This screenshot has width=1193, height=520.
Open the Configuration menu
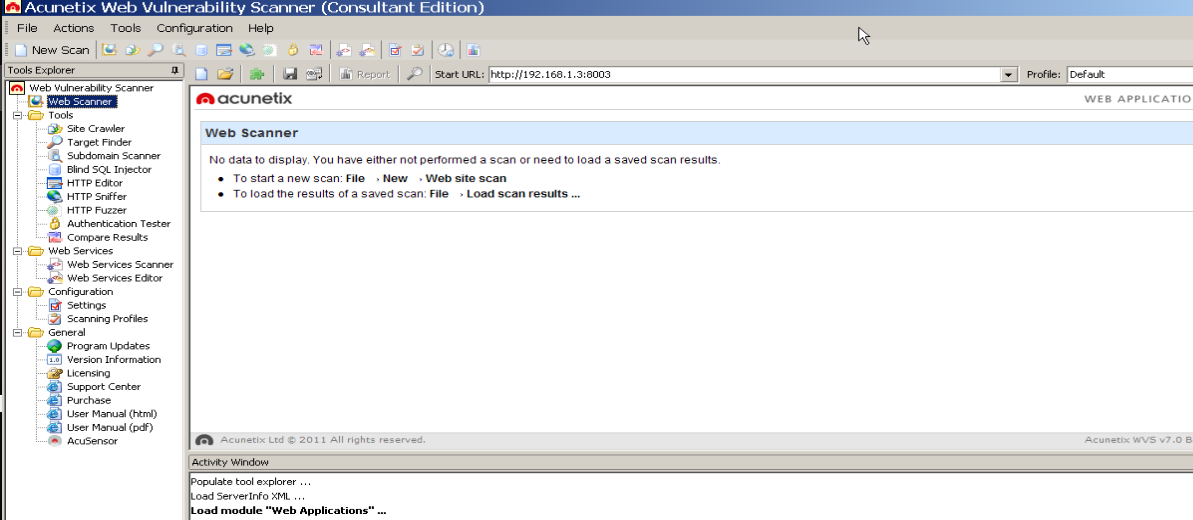tap(195, 28)
